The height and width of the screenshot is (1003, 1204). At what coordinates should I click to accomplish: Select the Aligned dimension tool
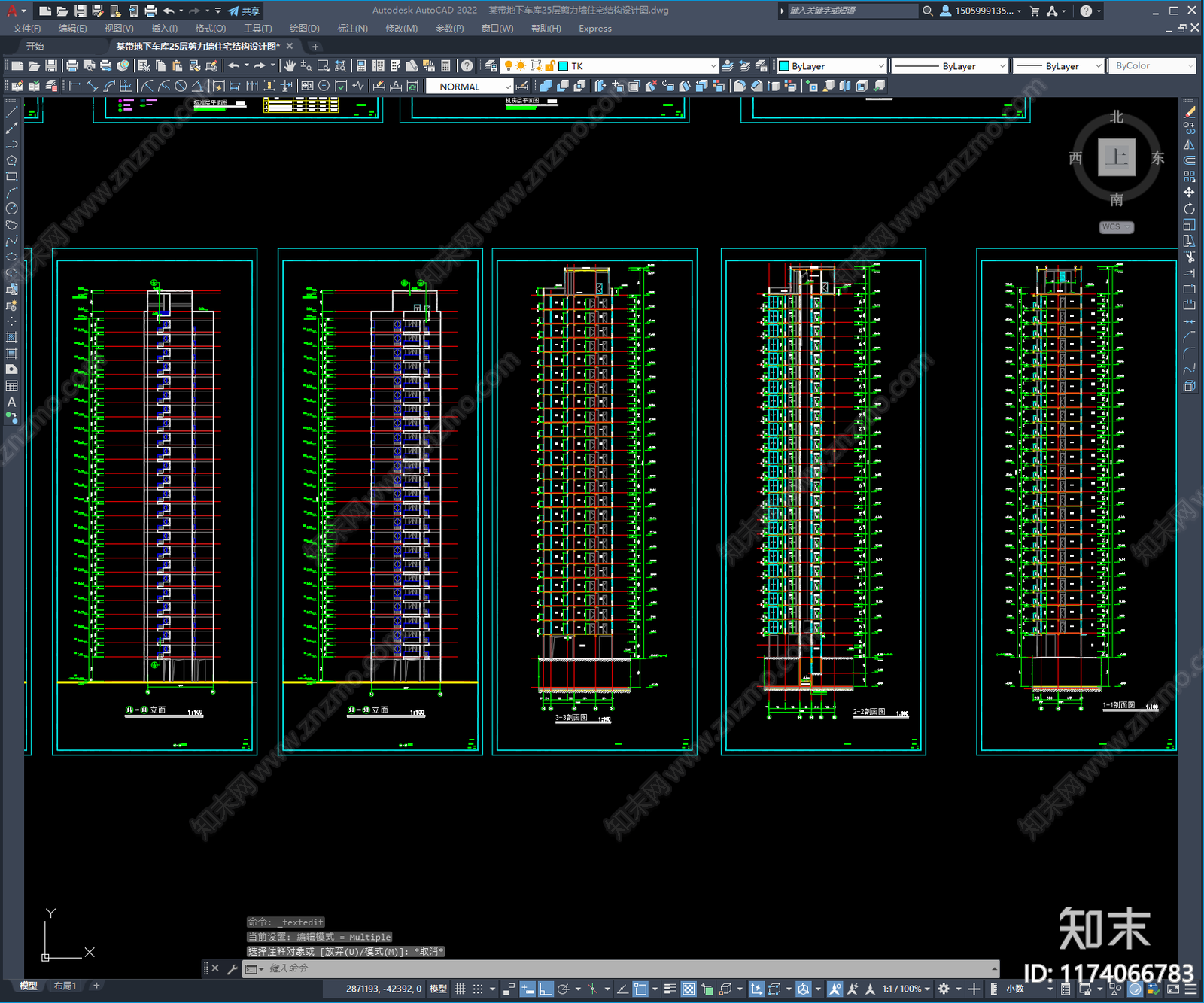pyautogui.click(x=92, y=86)
